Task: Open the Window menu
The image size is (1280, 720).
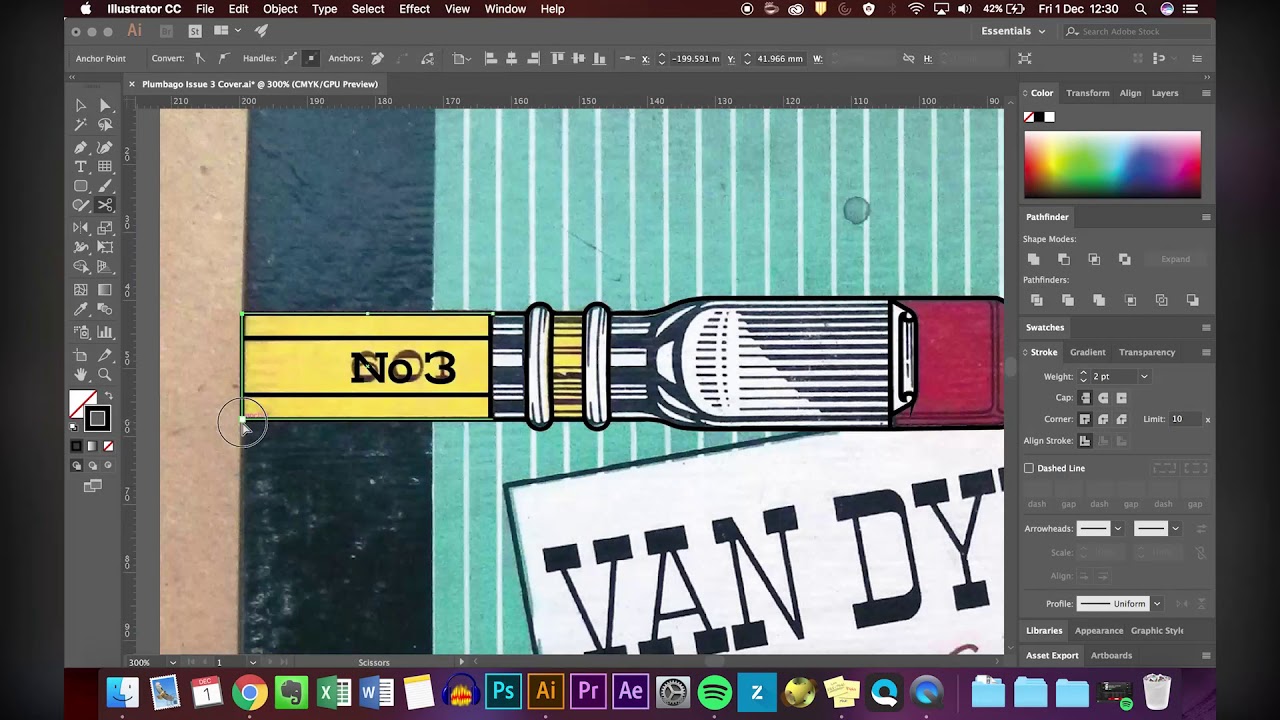Action: tap(505, 9)
